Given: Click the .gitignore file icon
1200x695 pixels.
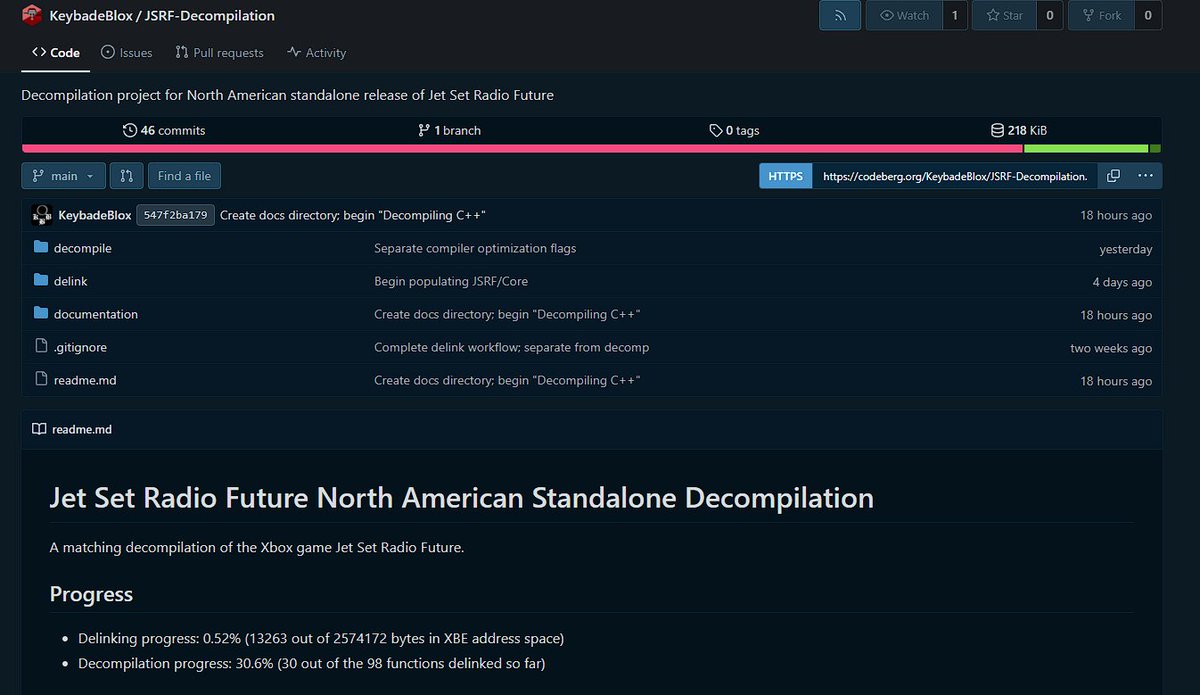Looking at the screenshot, I should pyautogui.click(x=41, y=347).
